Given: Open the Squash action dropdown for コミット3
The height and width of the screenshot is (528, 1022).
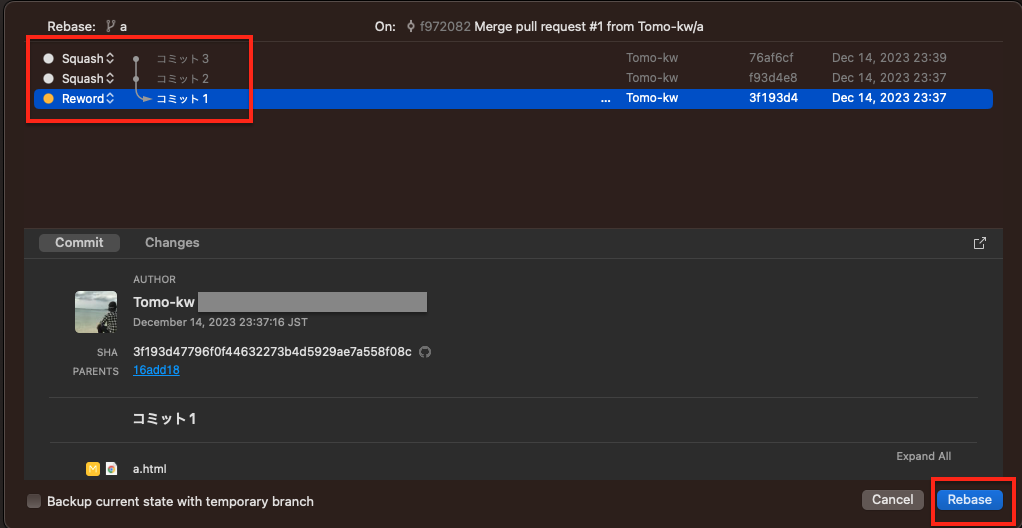Looking at the screenshot, I should click(88, 59).
